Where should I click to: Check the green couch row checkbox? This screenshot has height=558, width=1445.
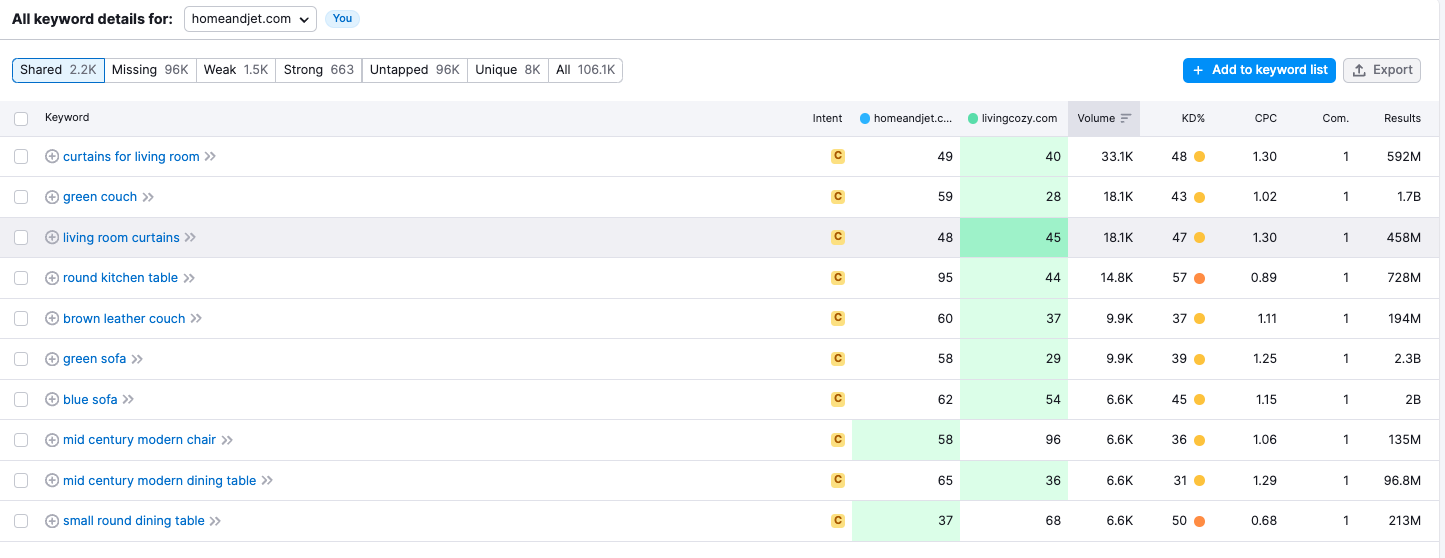[21, 197]
